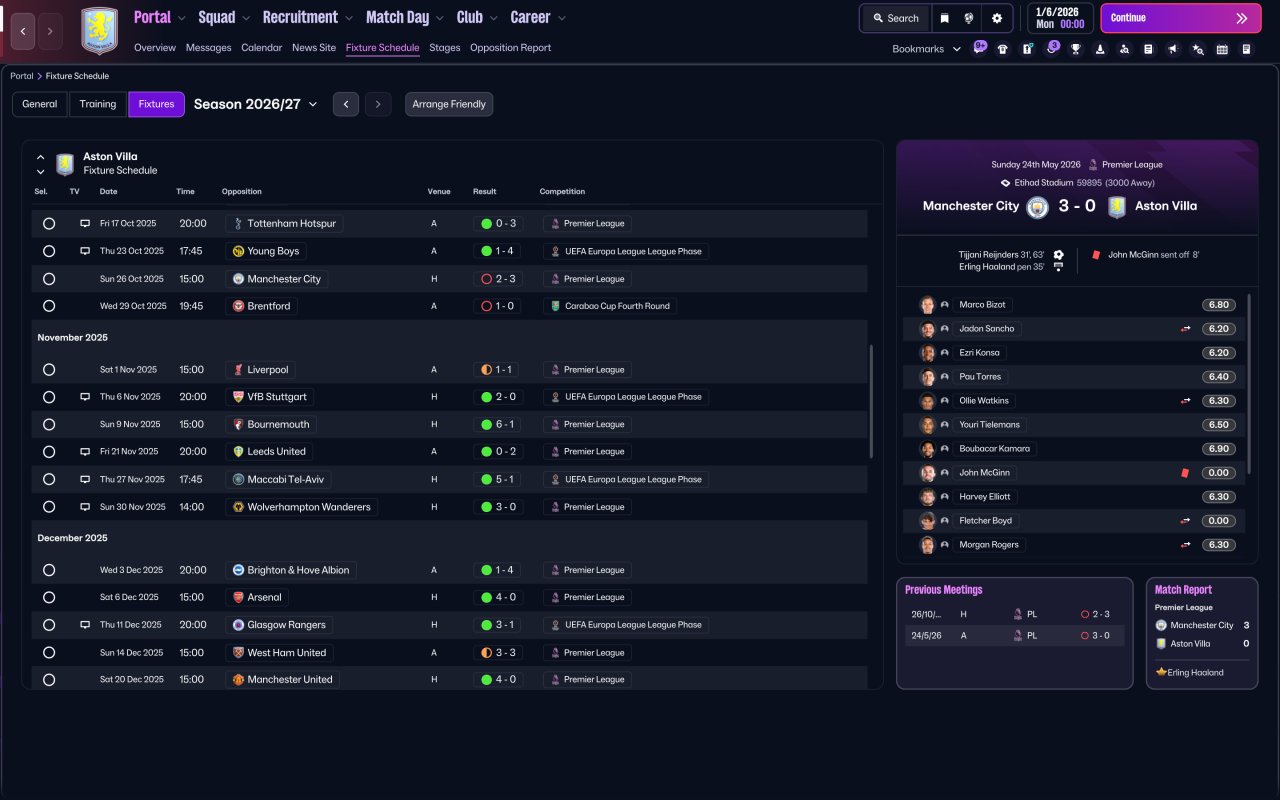
Task: Open the shirt icon in bookmarks bar
Action: (x=1003, y=49)
